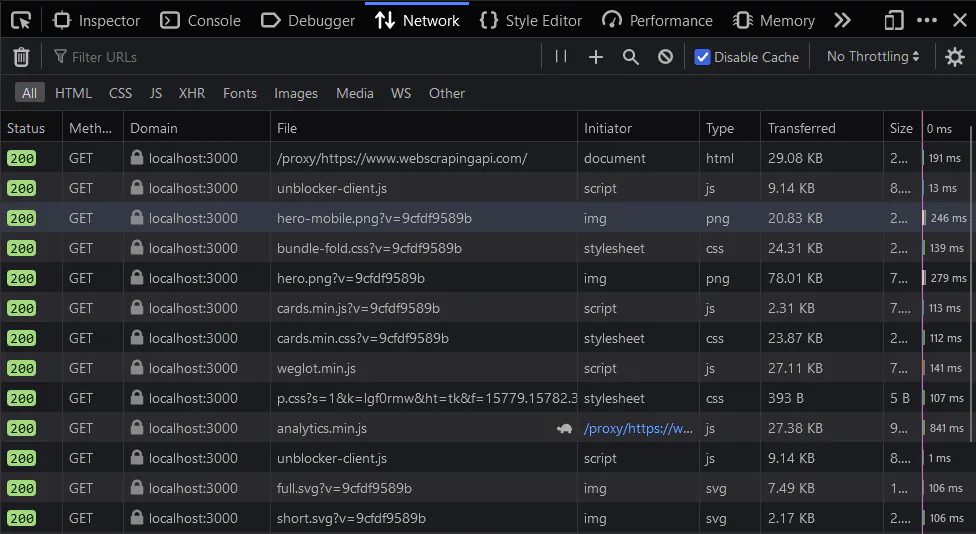This screenshot has width=976, height=534.
Task: Expand more tools chevron
Action: coord(842,21)
